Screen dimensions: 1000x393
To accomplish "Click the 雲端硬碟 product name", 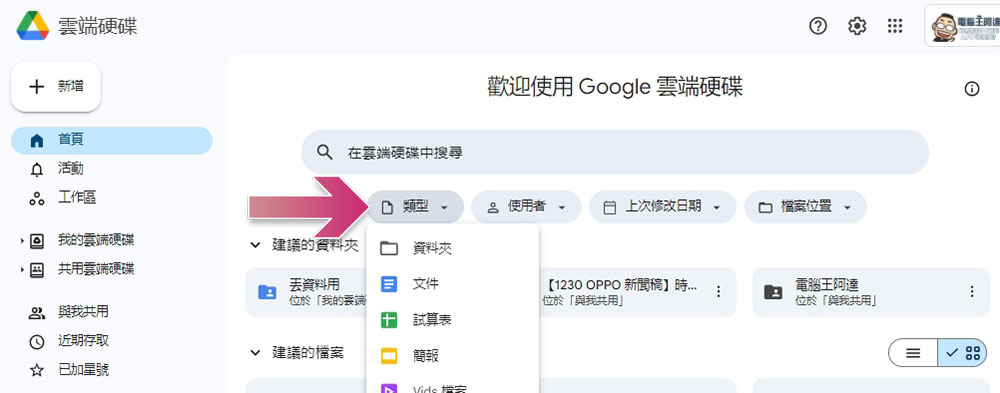I will pyautogui.click(x=98, y=26).
